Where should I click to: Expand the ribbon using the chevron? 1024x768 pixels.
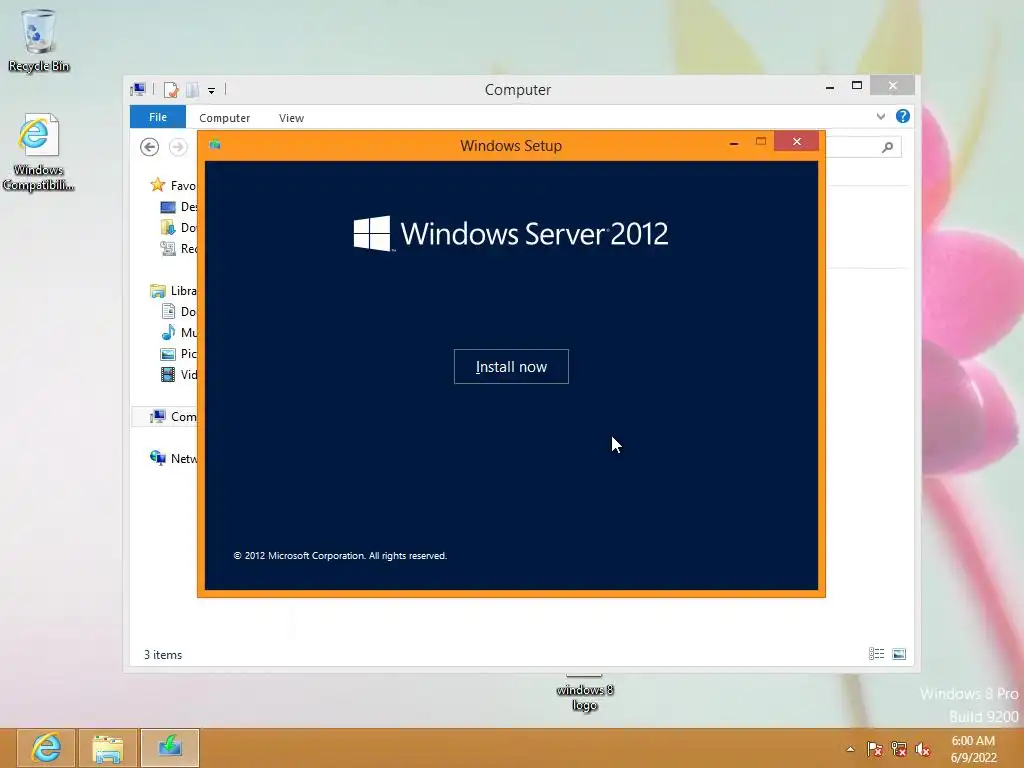coord(880,116)
